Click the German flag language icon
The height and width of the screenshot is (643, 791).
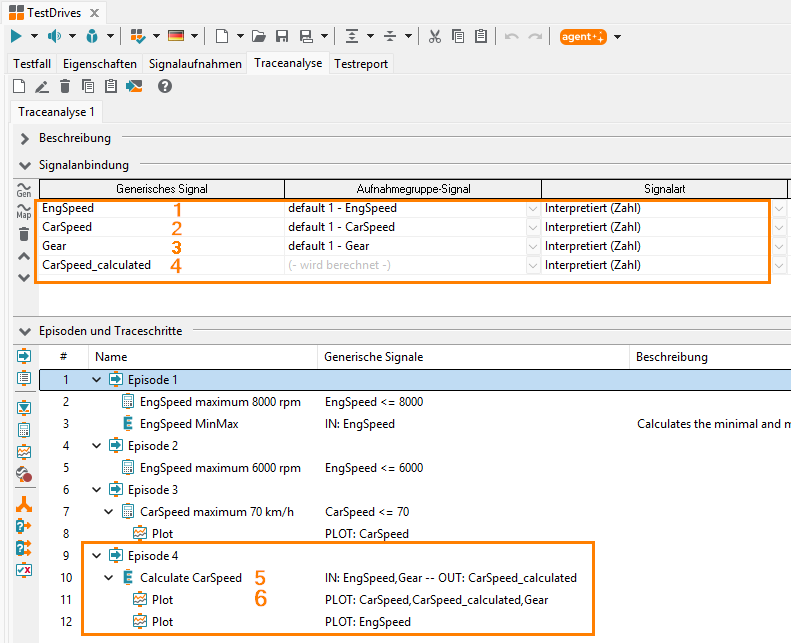(176, 36)
